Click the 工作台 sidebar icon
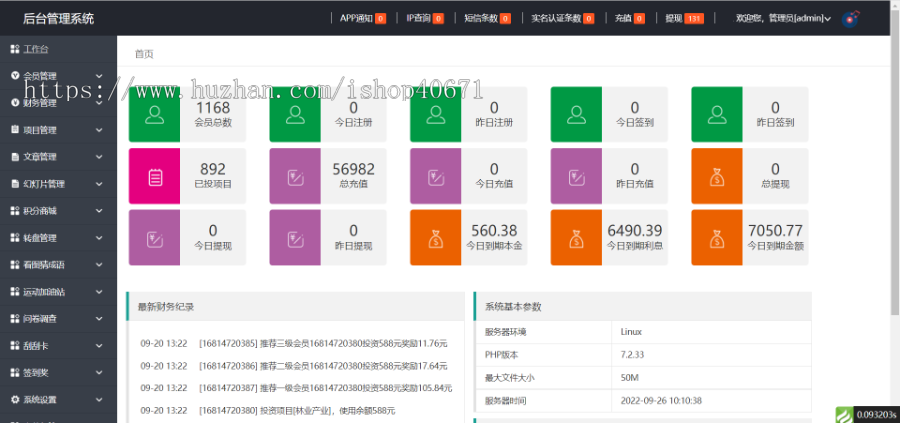 pyautogui.click(x=15, y=49)
